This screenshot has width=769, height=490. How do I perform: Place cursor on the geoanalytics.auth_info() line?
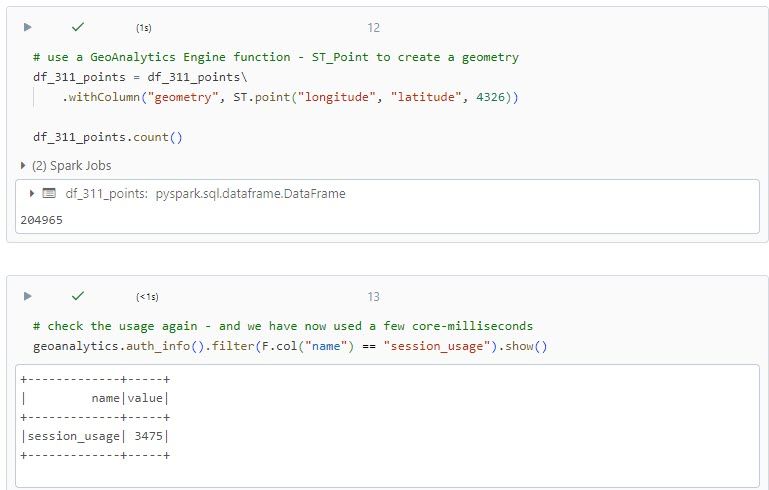tap(290, 345)
